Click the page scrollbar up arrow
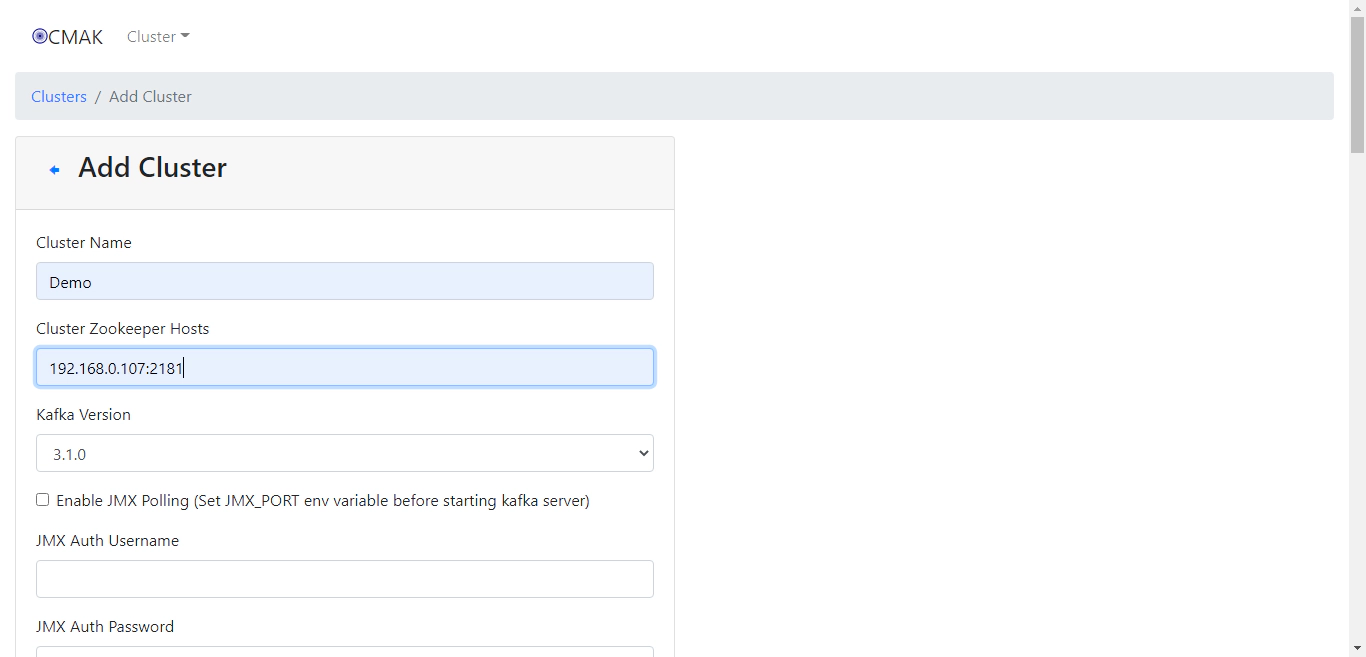This screenshot has width=1366, height=657. coord(1357,8)
